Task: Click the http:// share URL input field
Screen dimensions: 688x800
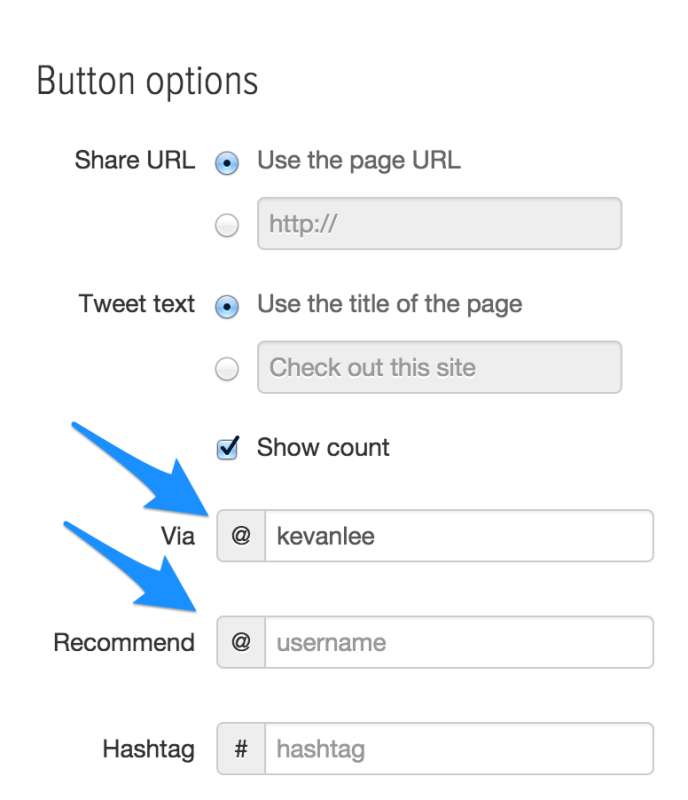Action: [x=439, y=223]
